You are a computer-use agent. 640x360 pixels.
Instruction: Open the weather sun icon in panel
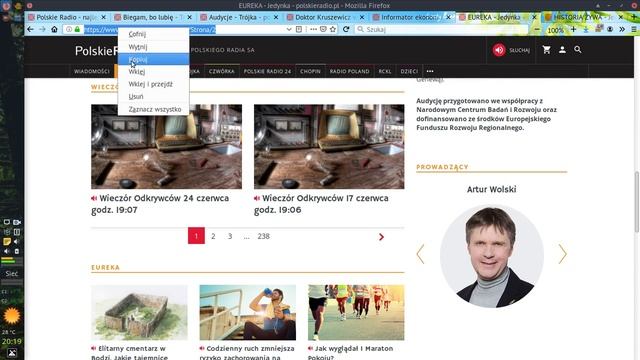point(11,316)
